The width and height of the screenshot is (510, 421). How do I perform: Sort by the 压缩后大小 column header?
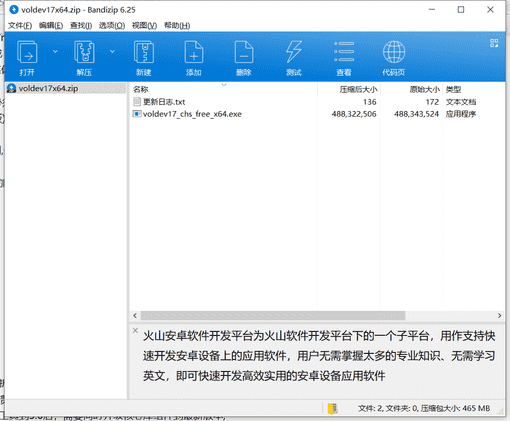(x=358, y=89)
